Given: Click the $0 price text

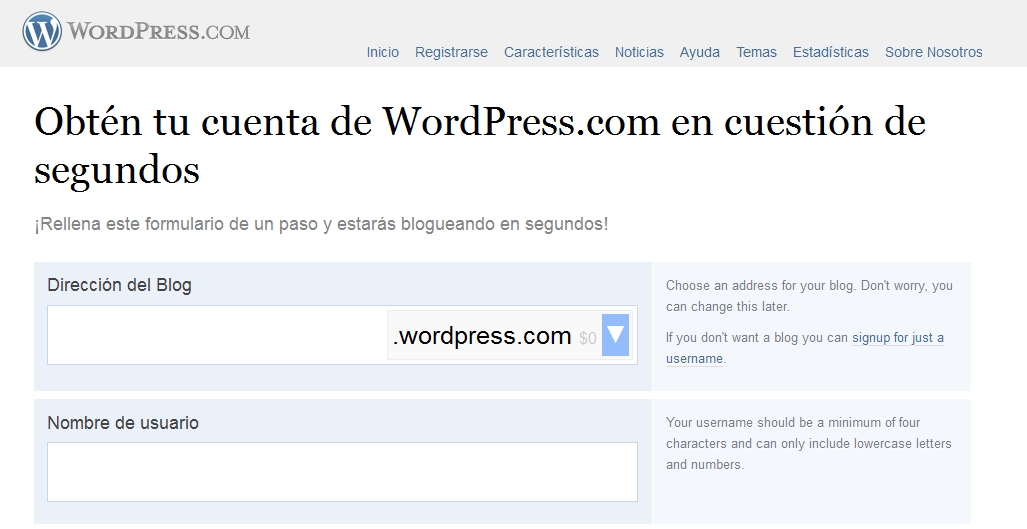Looking at the screenshot, I should pos(588,338).
